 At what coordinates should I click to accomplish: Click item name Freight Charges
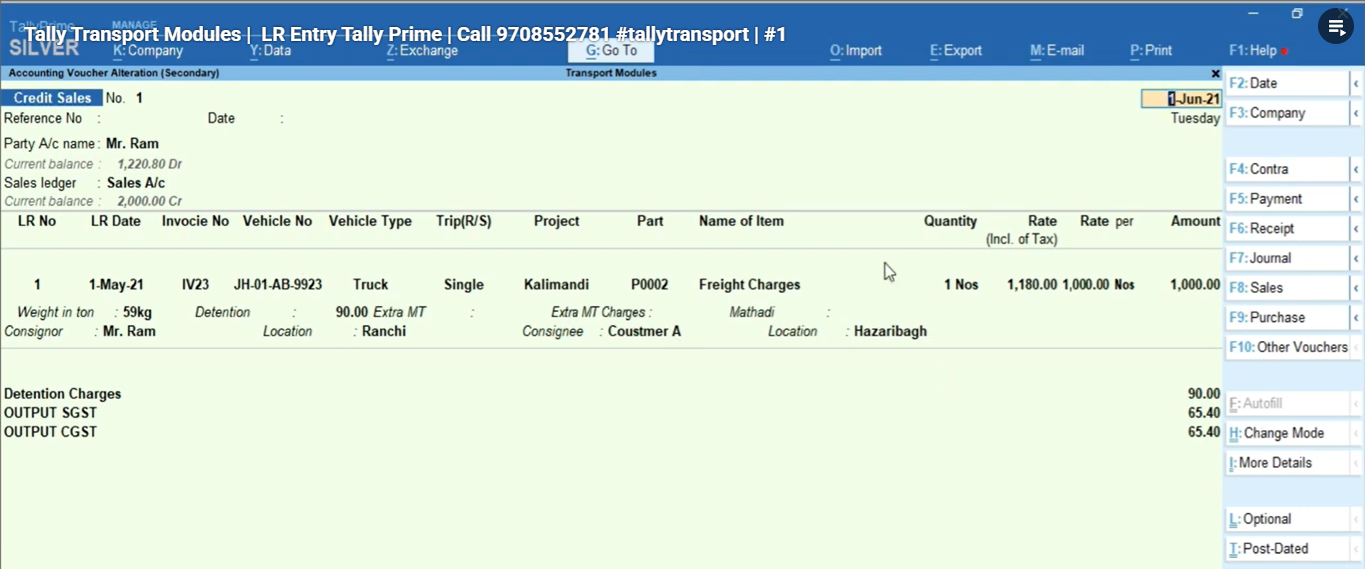[750, 285]
